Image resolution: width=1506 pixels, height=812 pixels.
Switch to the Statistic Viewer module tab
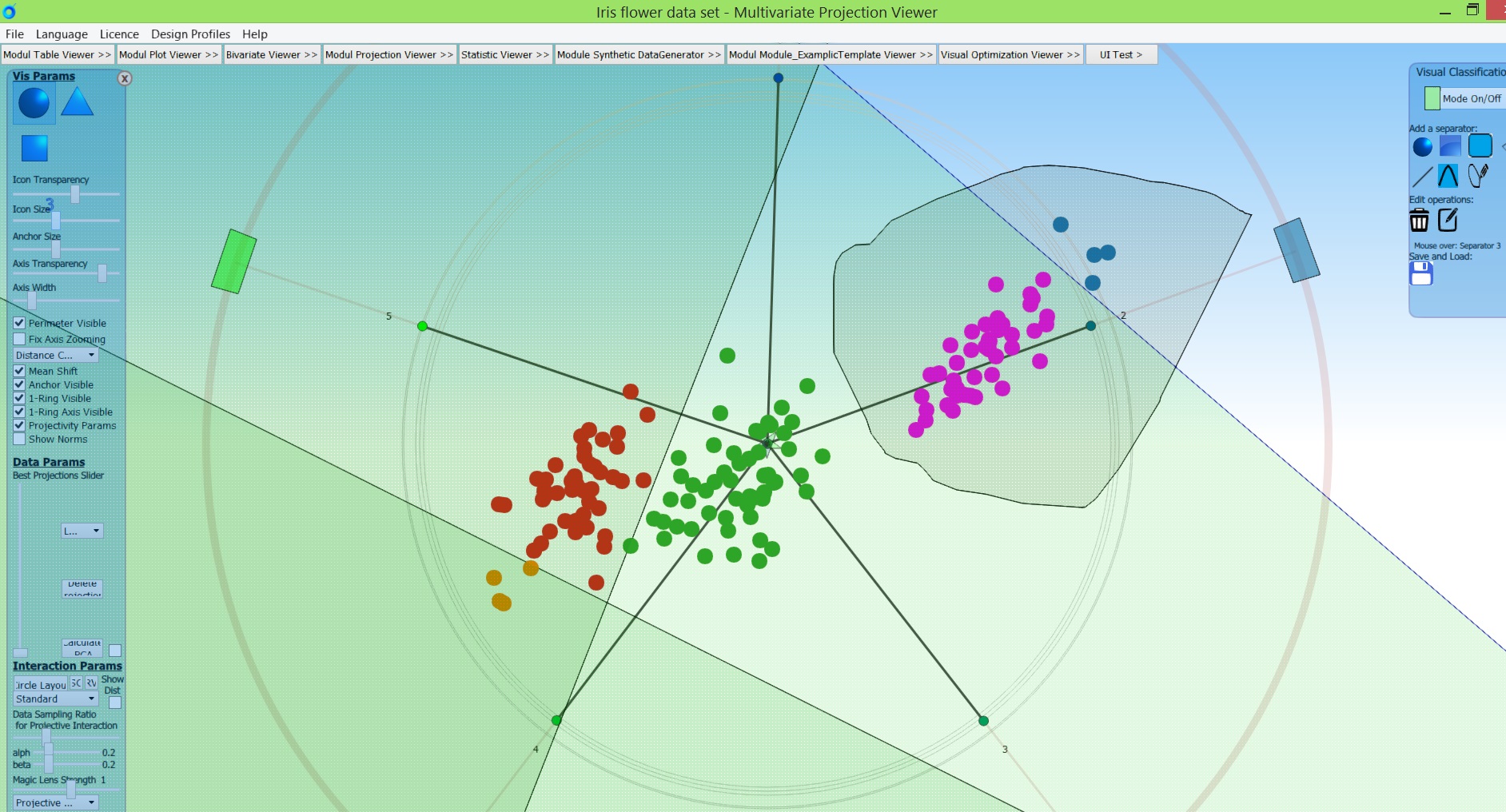504,54
